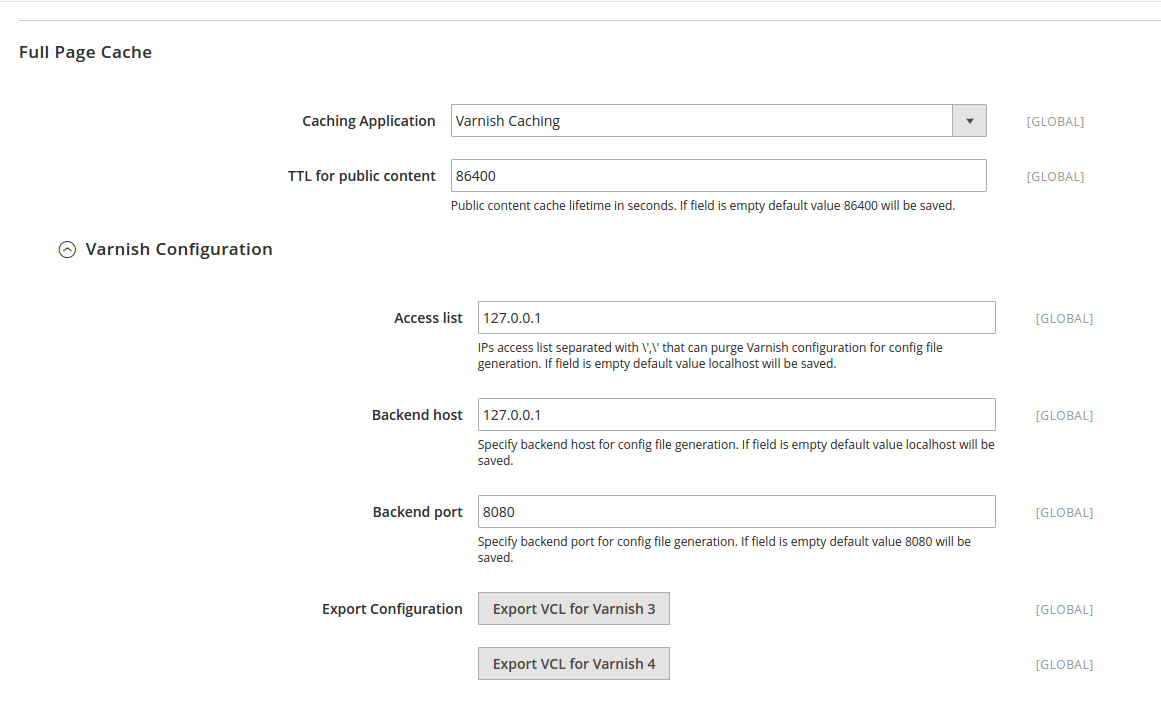
Task: Click GLOBAL scope next to Backend port
Action: [x=1064, y=512]
